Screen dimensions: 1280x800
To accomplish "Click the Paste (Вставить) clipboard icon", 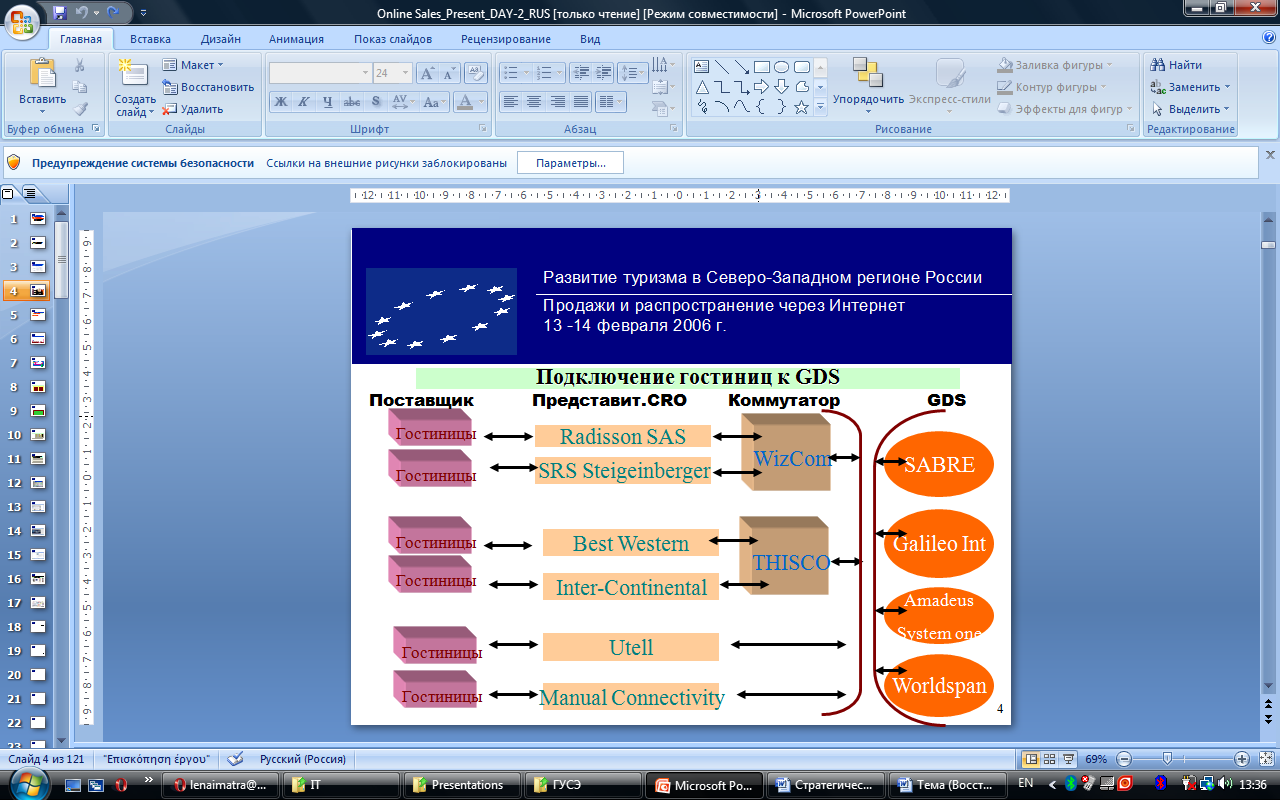I will coord(42,74).
